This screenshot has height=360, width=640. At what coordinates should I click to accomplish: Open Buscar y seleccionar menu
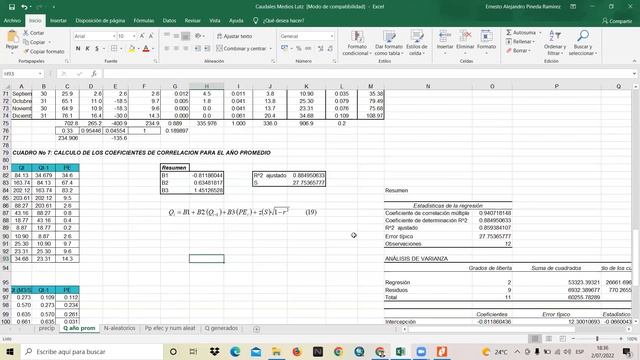click(x=582, y=42)
